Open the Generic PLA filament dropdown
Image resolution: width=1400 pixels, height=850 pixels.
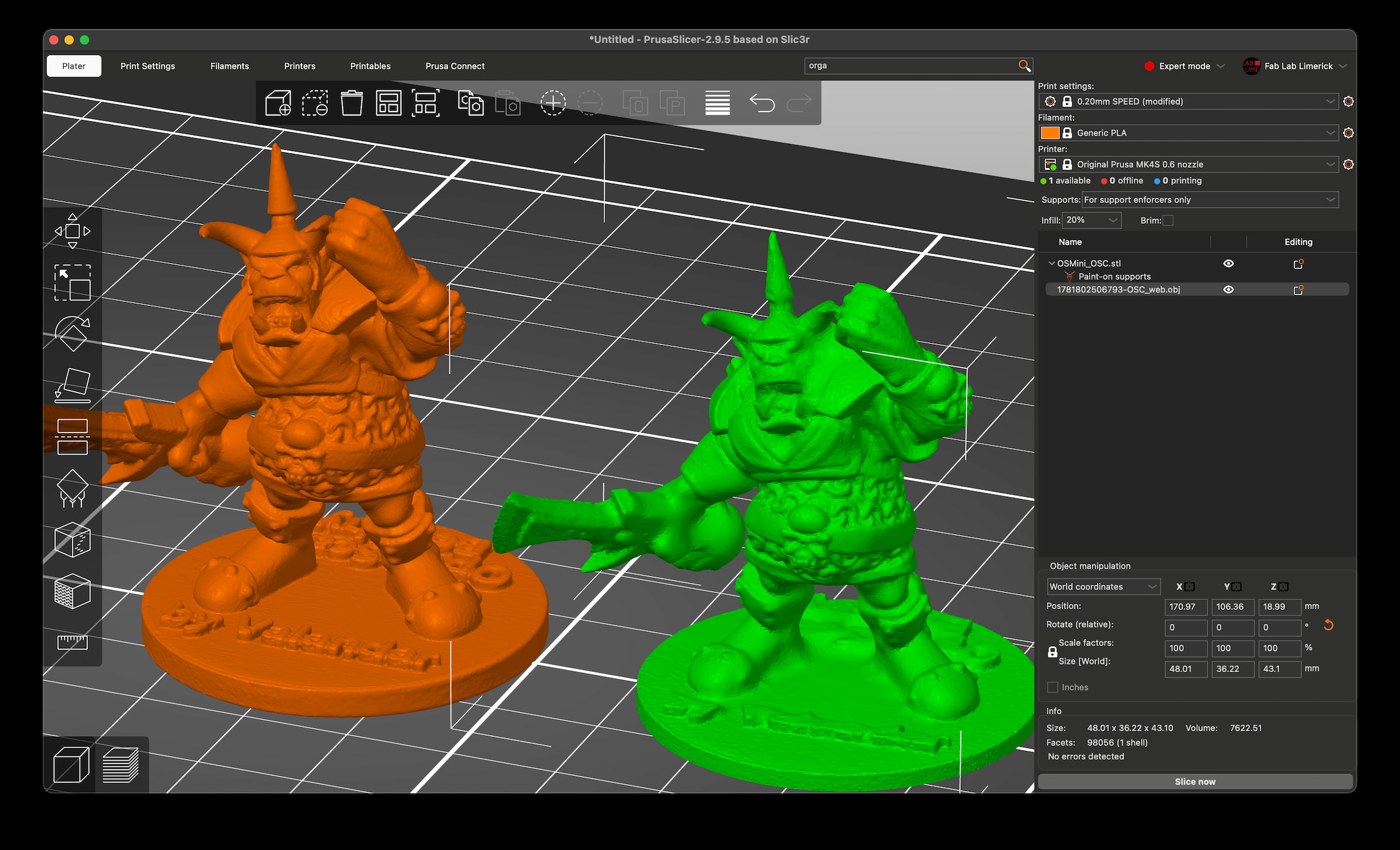click(1188, 133)
